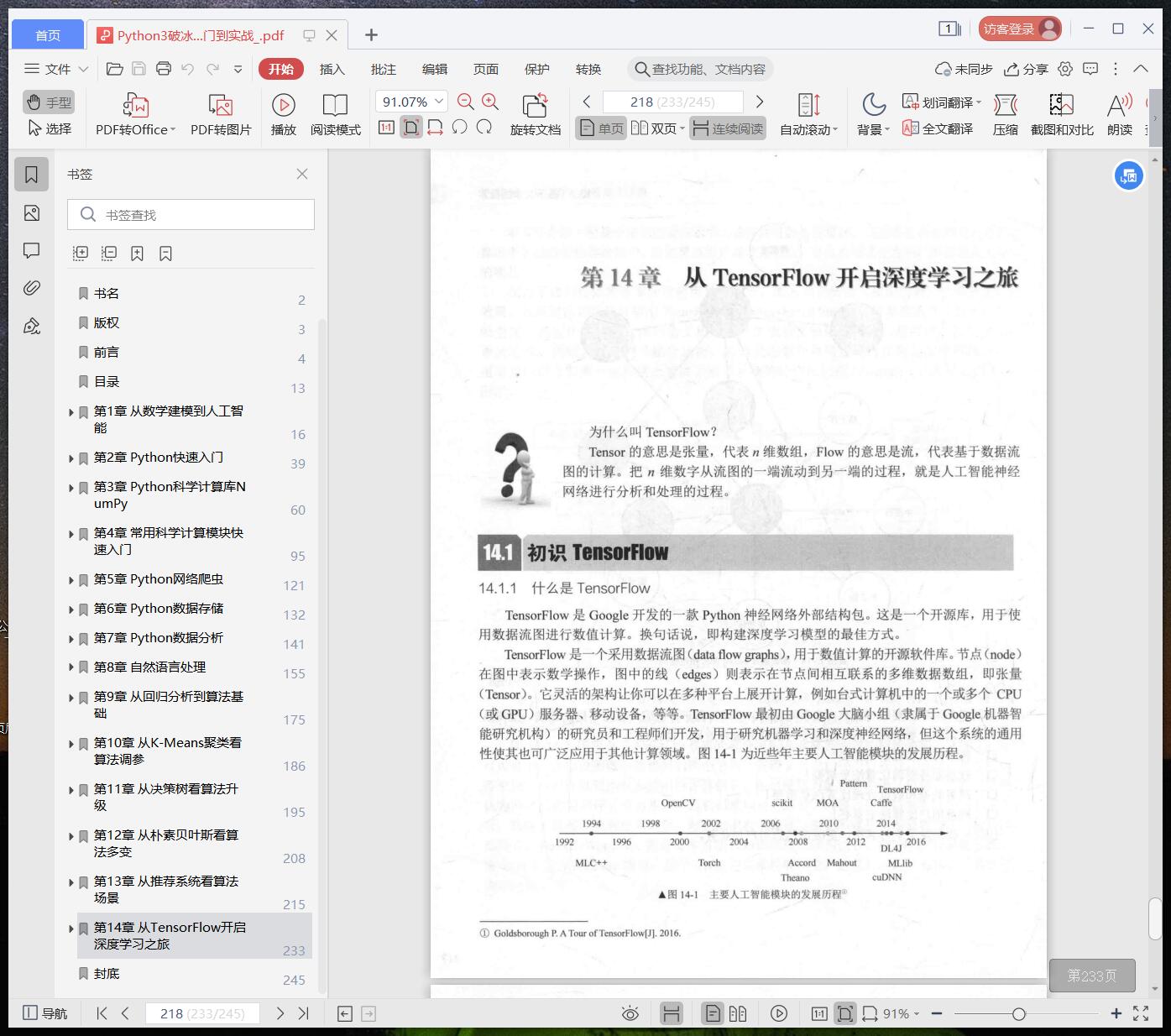Screen dimensions: 1171x1036
Task: Open the print dialog from quick toolbar
Action: pyautogui.click(x=164, y=69)
